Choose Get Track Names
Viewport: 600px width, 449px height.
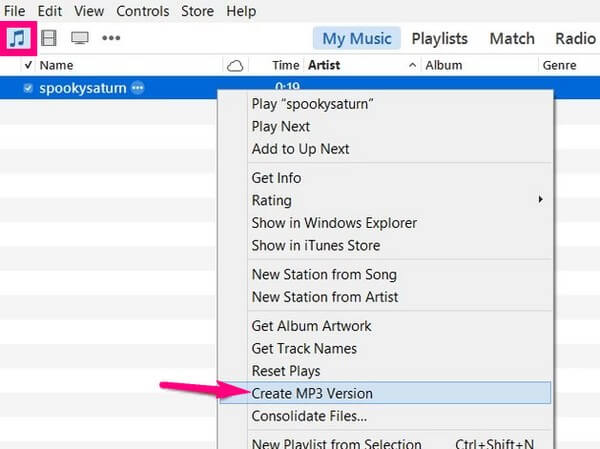(386, 348)
